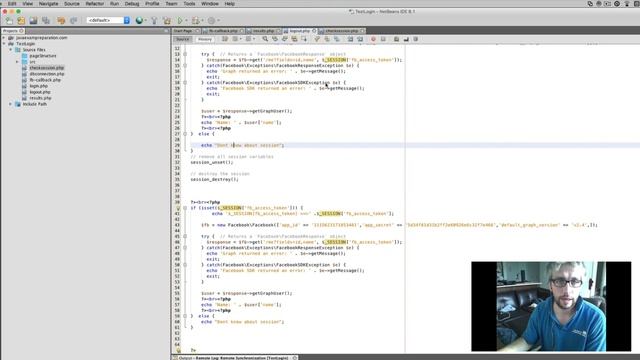Open the Run Project dropdown arrow
The width and height of the screenshot is (640, 360).
click(186, 20)
